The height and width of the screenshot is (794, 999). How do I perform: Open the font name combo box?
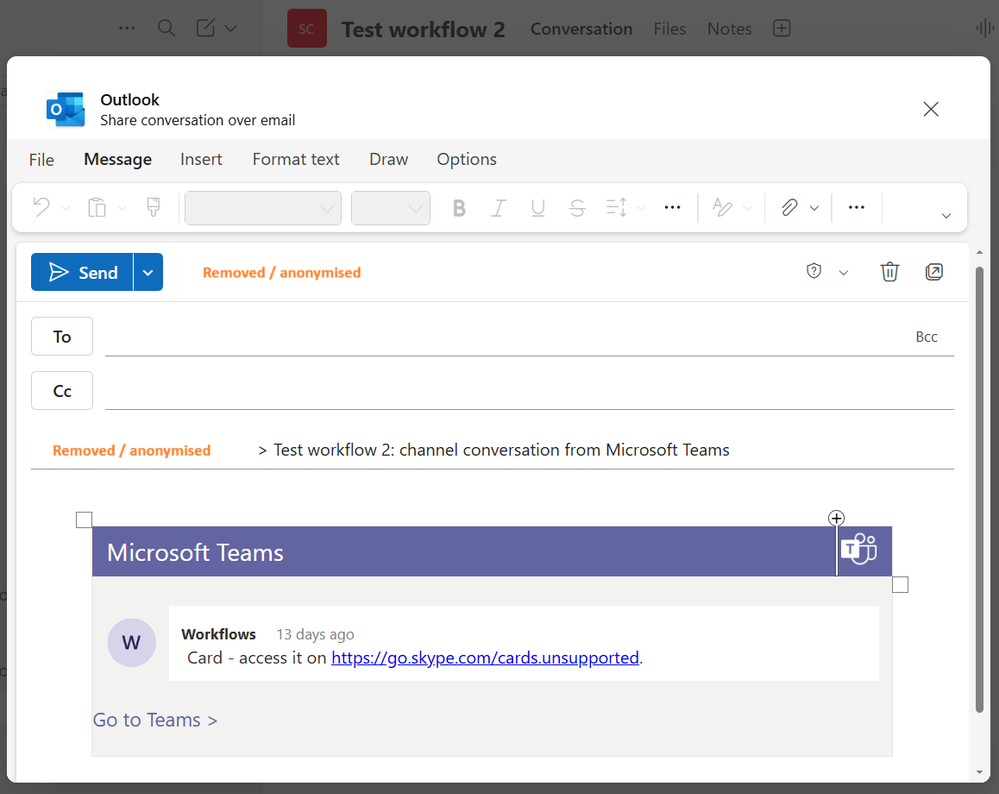[x=263, y=208]
